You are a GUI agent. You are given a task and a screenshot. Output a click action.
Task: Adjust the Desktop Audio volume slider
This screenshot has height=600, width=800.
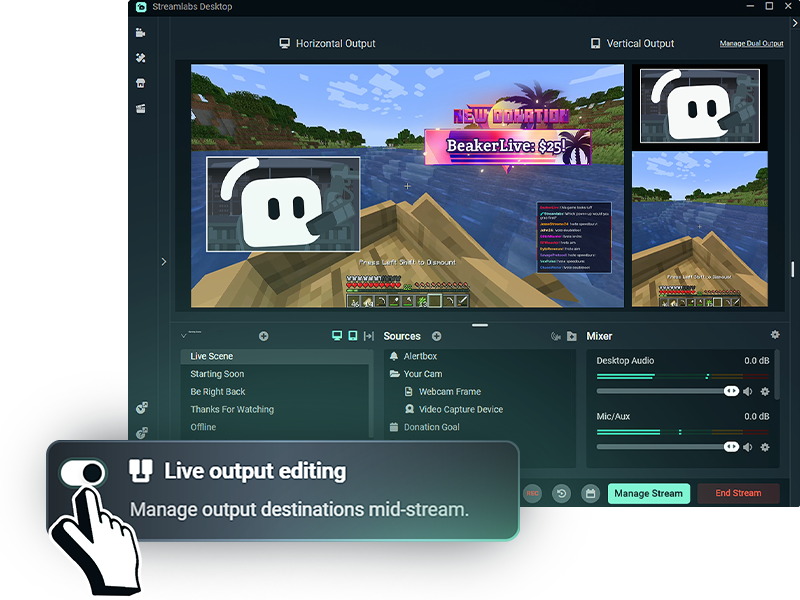tap(668, 391)
